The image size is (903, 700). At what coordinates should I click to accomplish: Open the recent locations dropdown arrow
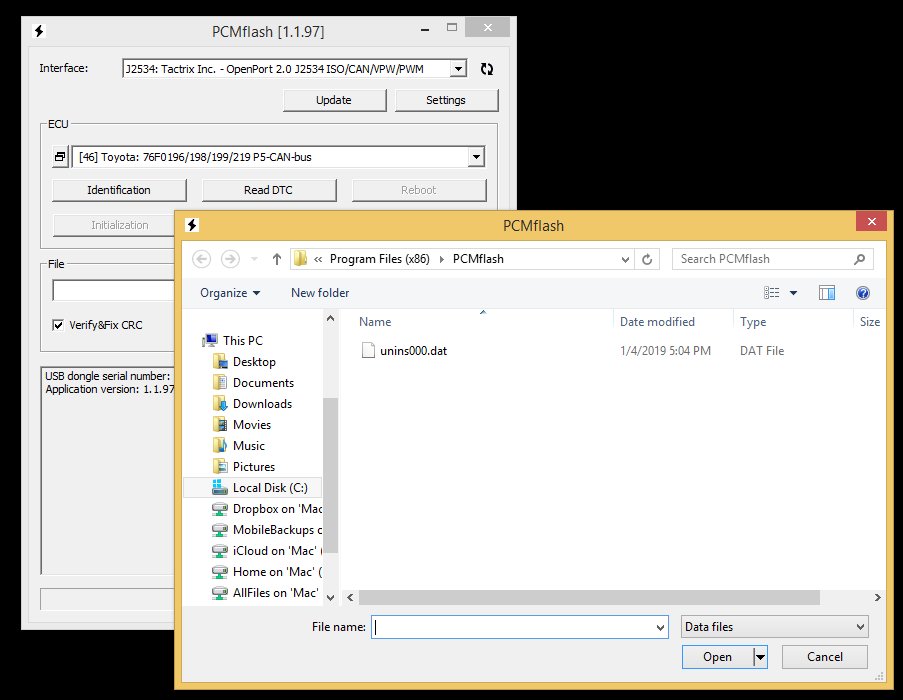tap(254, 259)
